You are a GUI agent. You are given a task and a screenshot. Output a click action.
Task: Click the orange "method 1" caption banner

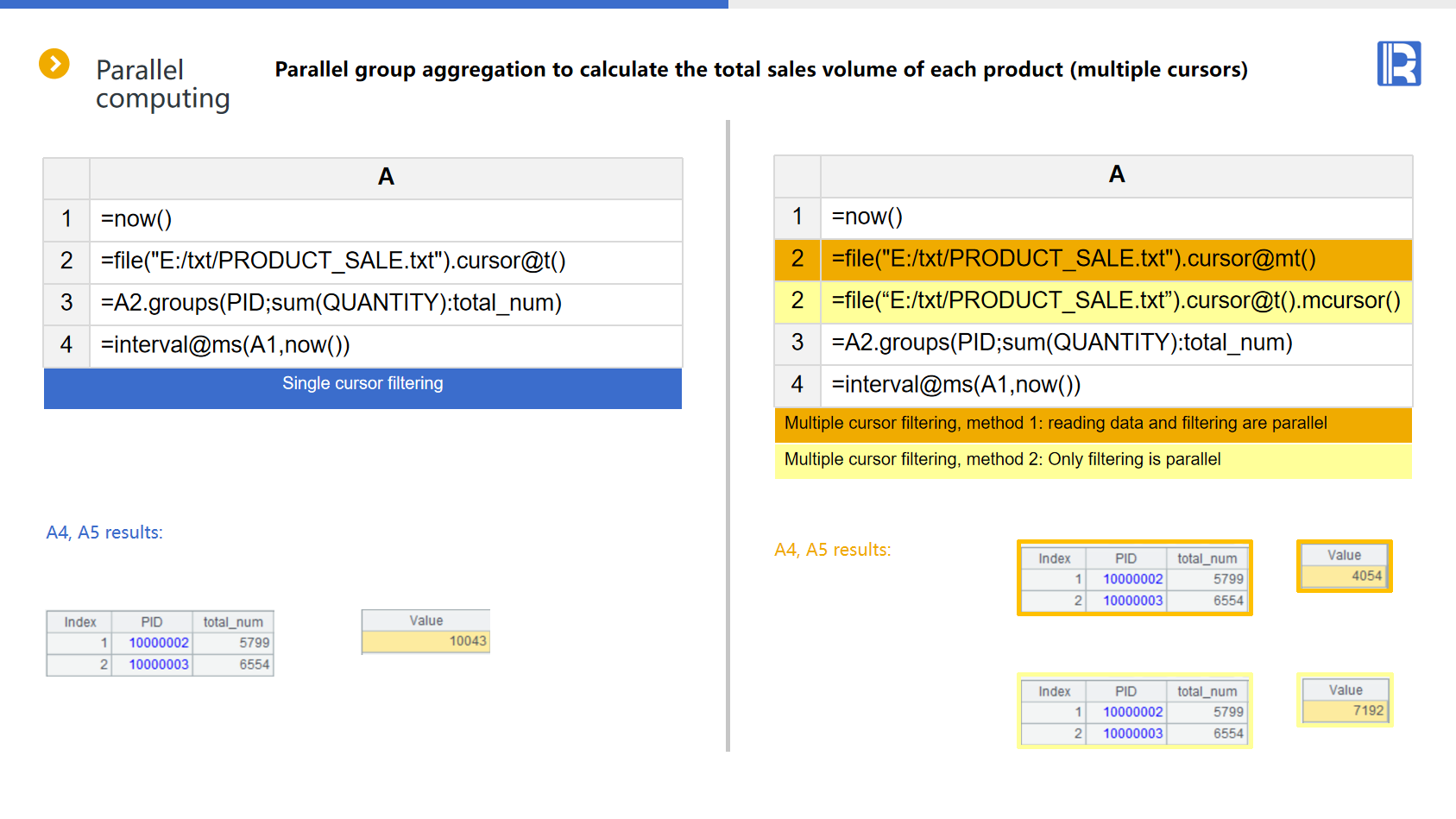pyautogui.click(x=1093, y=424)
